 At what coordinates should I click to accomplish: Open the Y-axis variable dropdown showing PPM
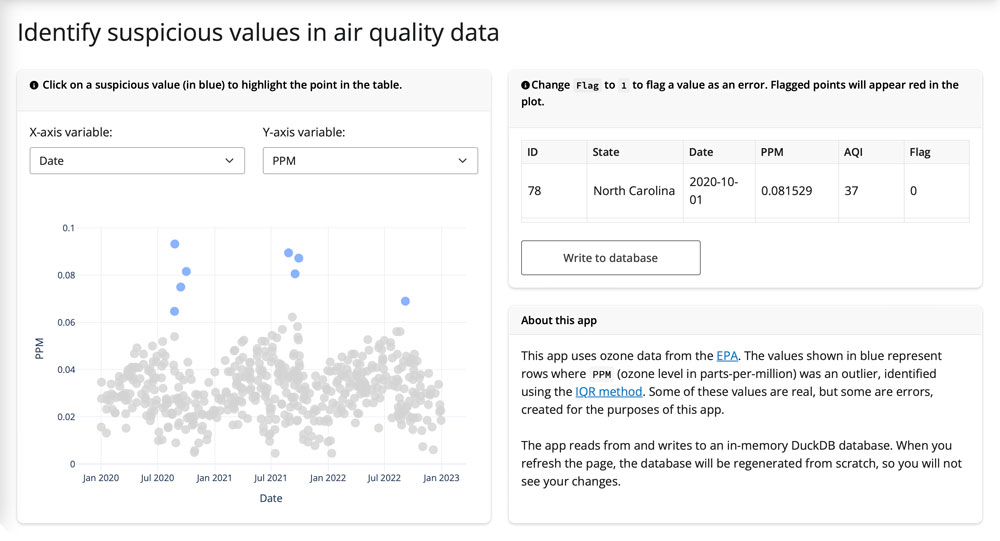click(370, 161)
